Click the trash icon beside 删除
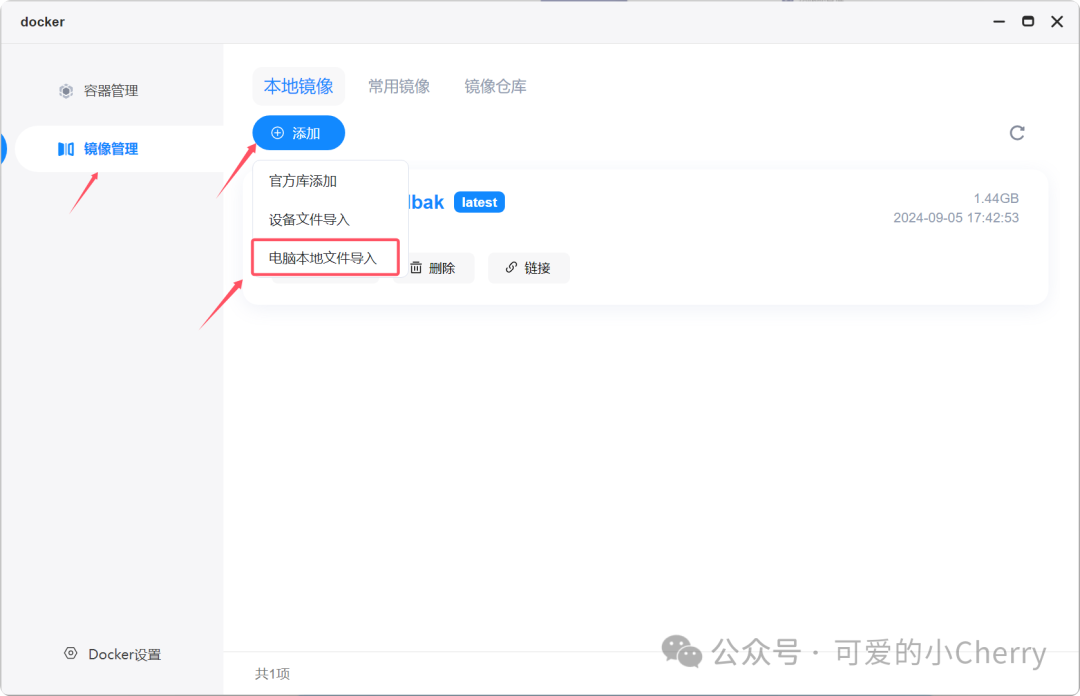 point(416,268)
